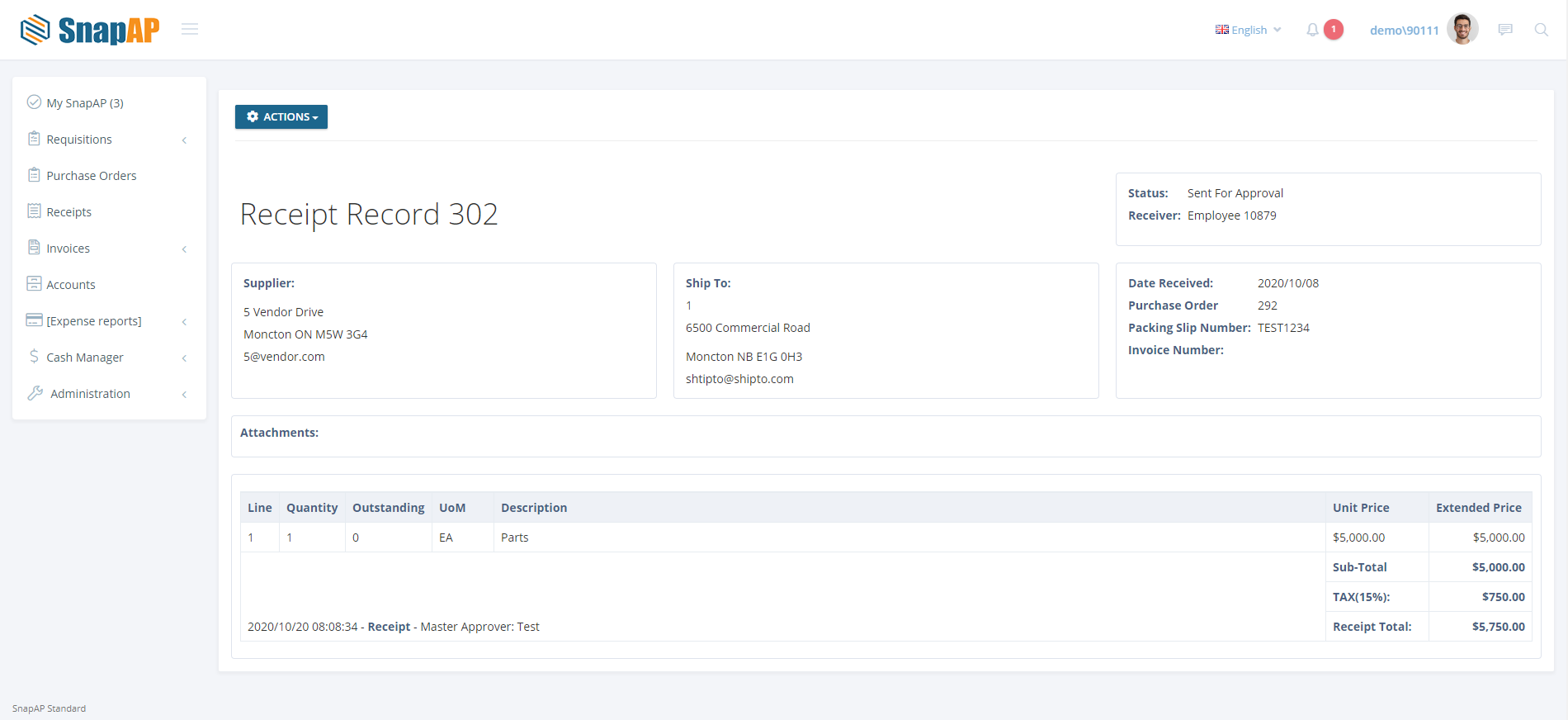This screenshot has height=720, width=1568.
Task: Click the shtipto@shipto.com email
Action: 739,379
